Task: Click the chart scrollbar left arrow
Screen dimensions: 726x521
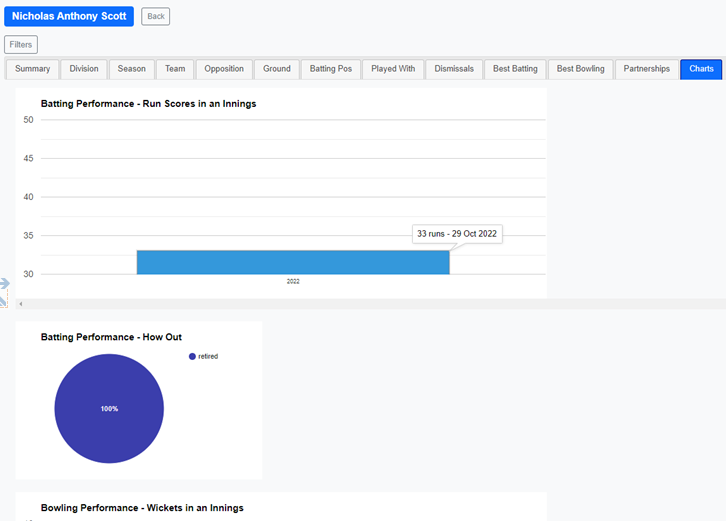Action: [21, 304]
